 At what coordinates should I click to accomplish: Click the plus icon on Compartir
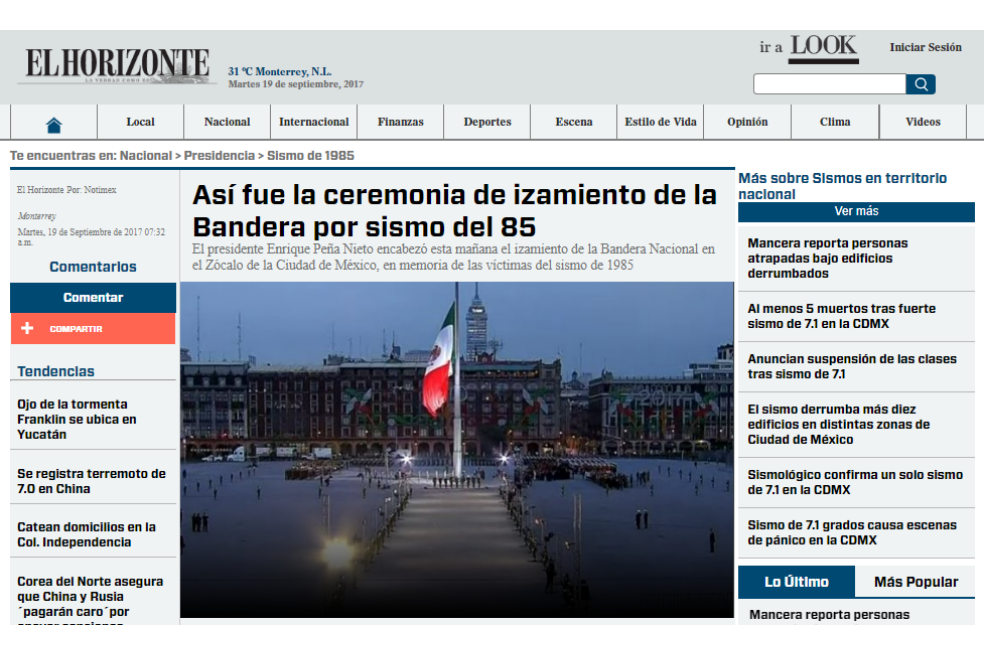click(x=27, y=328)
